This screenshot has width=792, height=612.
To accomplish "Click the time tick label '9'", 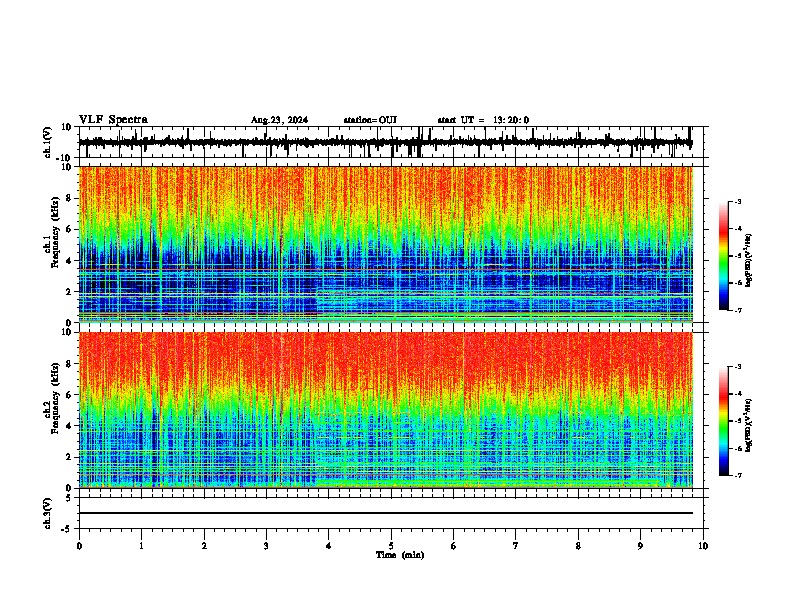I will pos(640,546).
